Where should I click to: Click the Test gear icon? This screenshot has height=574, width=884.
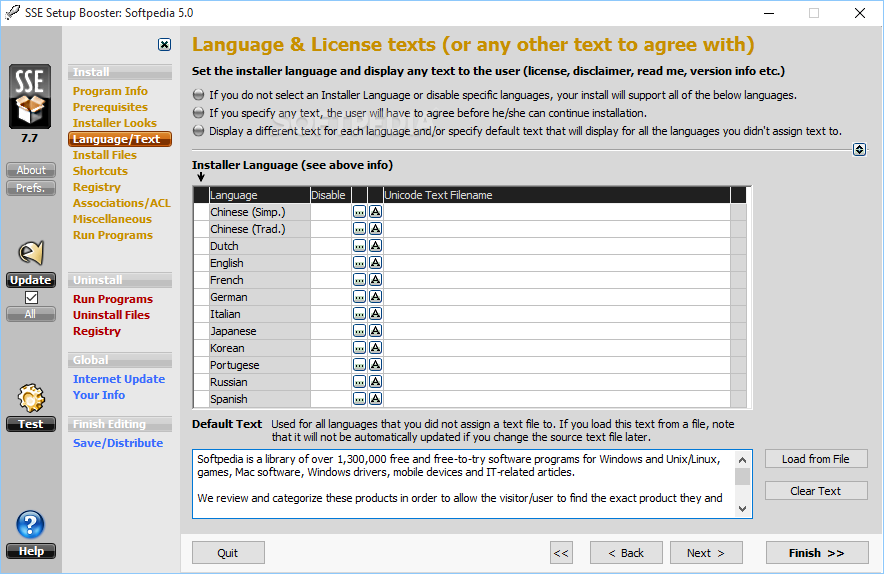tap(30, 398)
